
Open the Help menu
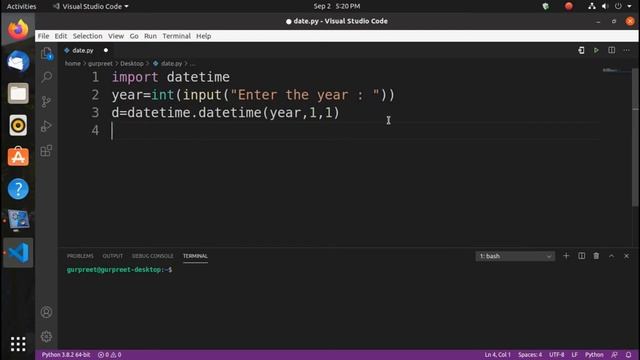click(x=203, y=36)
